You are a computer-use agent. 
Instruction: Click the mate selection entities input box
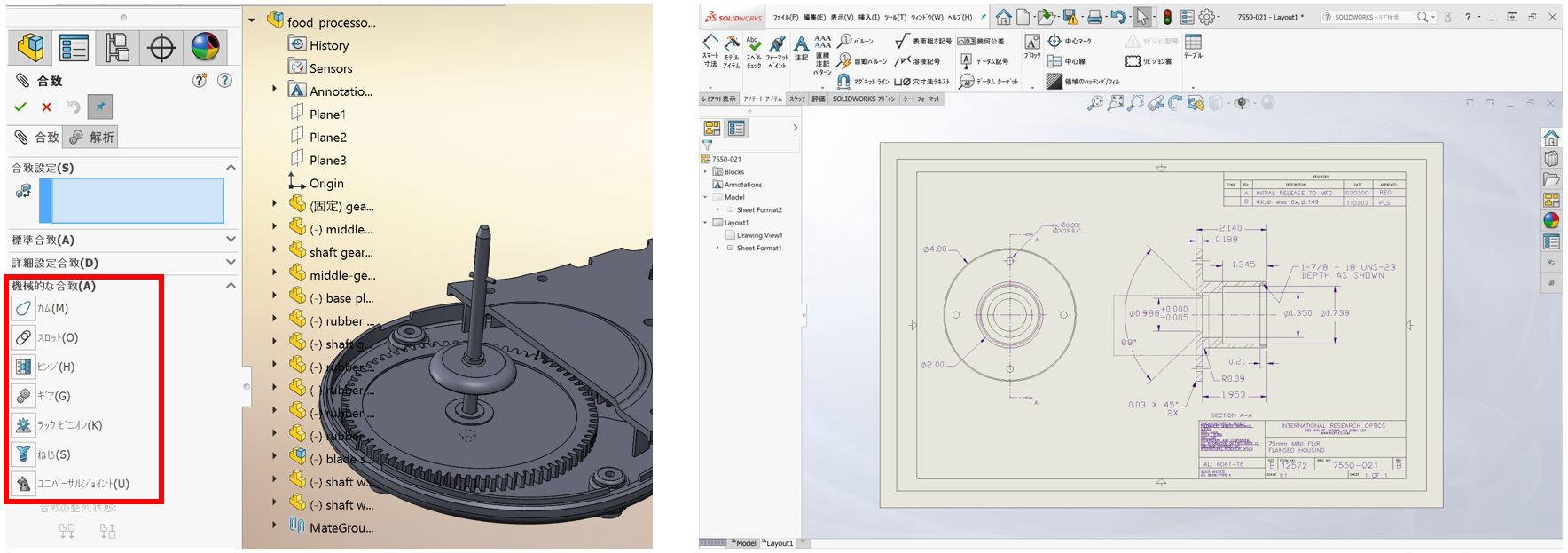pos(131,200)
